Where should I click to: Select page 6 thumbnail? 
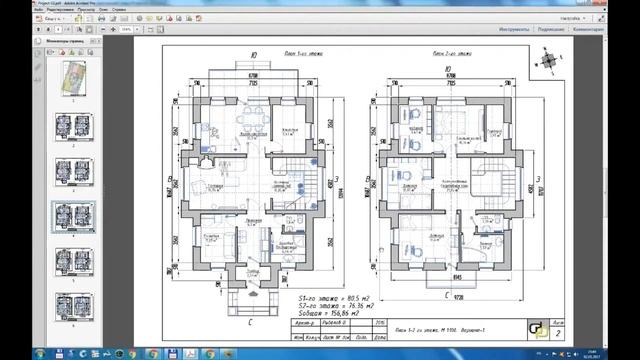point(74,307)
